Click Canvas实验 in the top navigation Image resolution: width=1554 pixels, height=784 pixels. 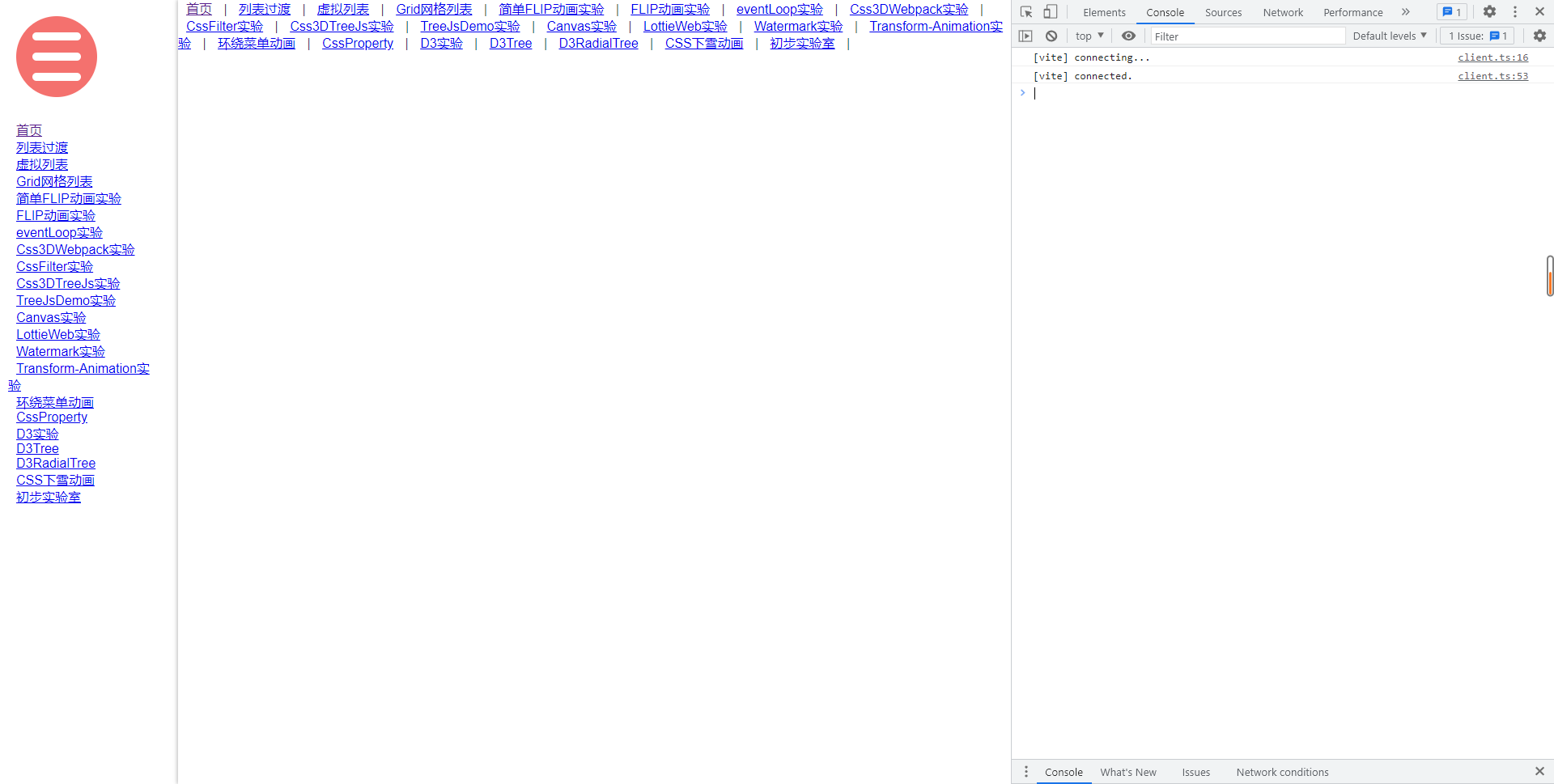(581, 26)
